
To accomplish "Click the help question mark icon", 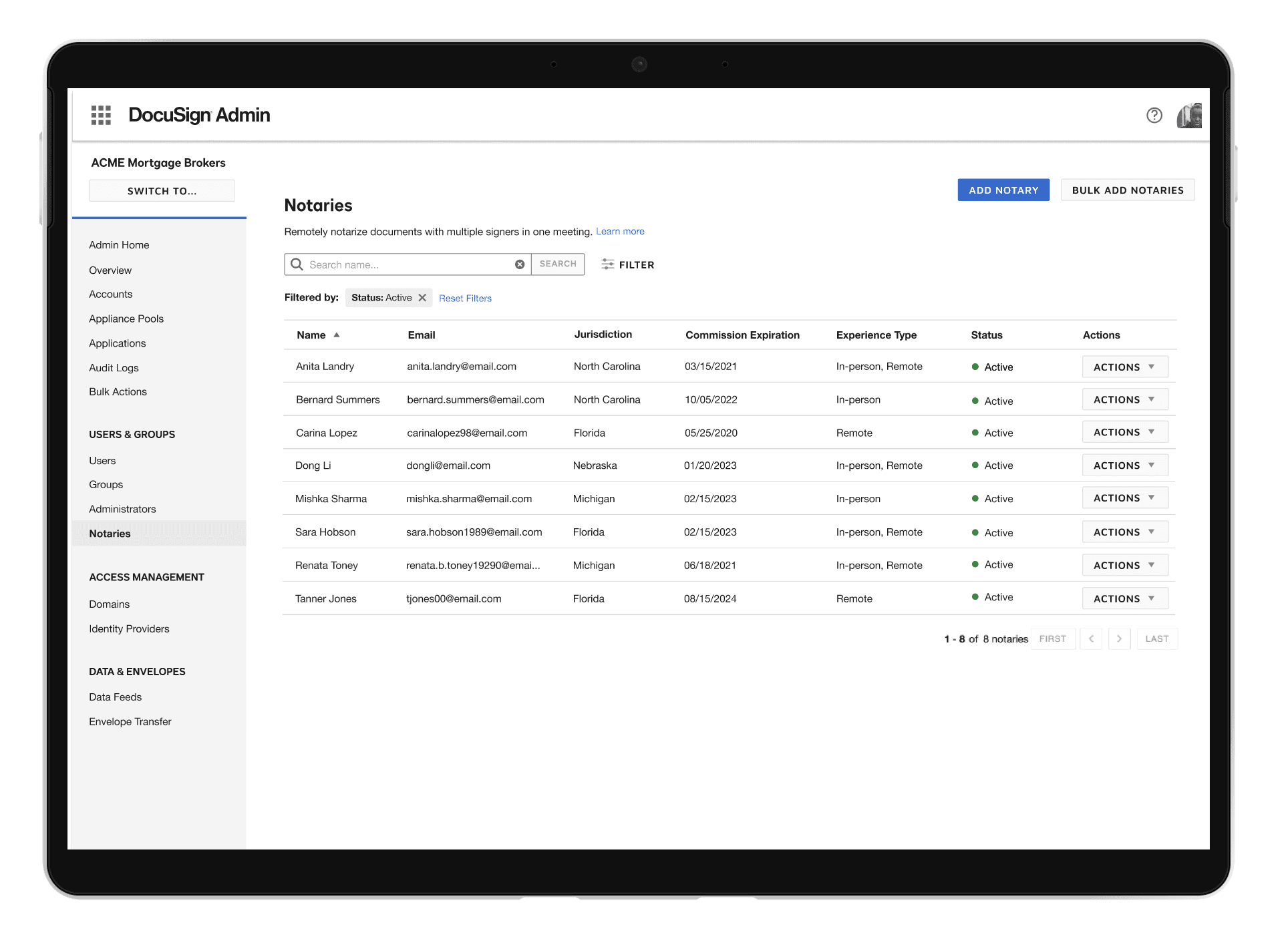I will pyautogui.click(x=1154, y=116).
